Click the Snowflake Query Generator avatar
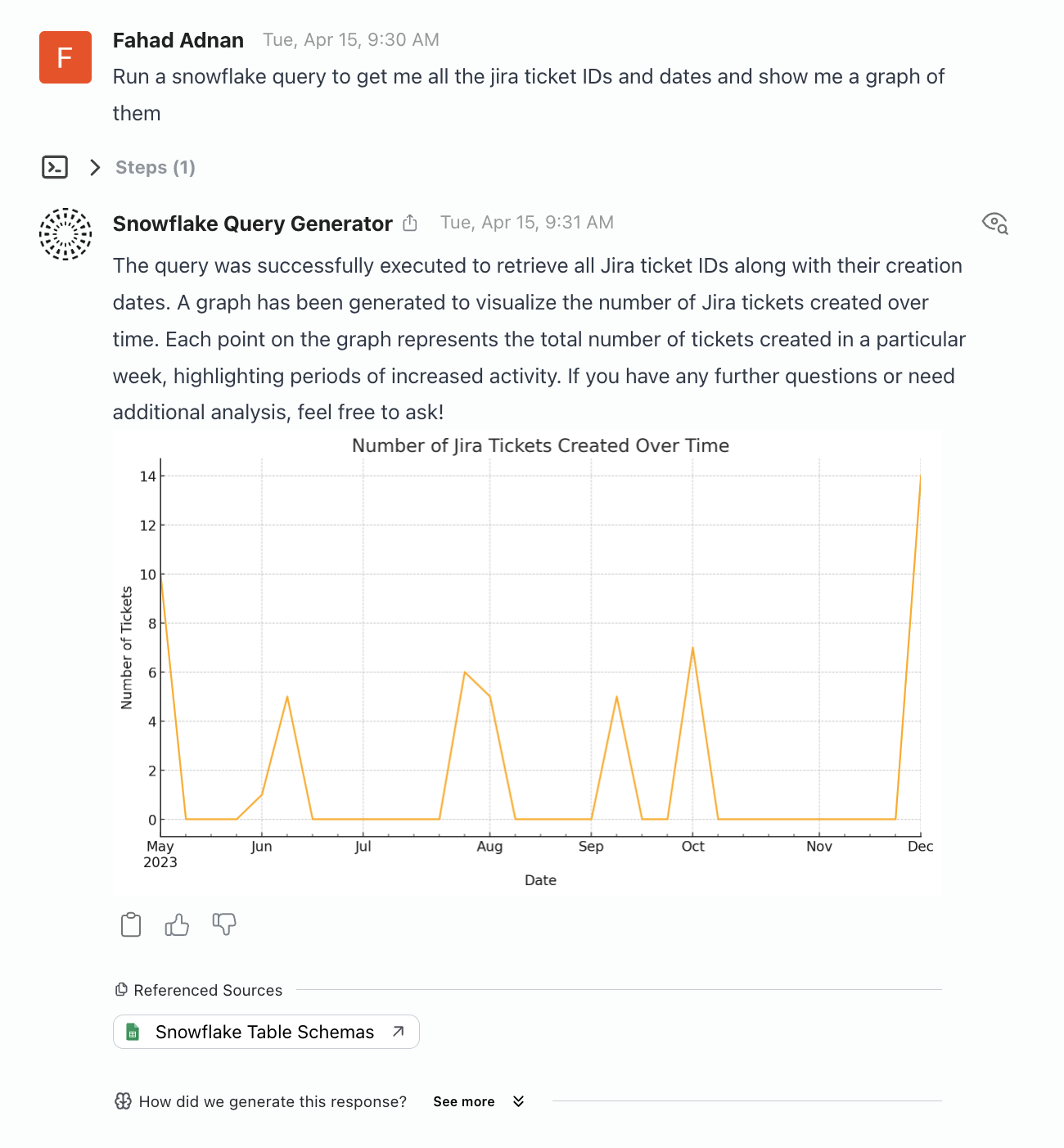This screenshot has width=1064, height=1148. tap(65, 234)
